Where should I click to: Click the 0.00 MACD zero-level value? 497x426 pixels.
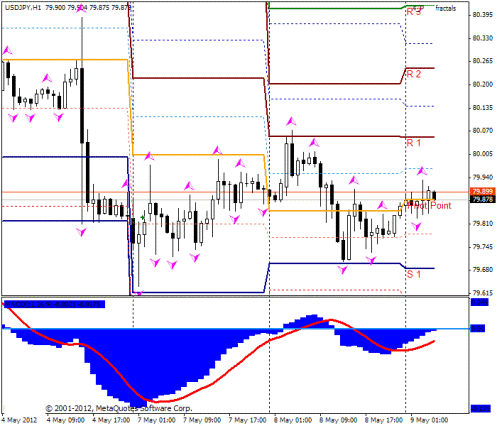(477, 329)
